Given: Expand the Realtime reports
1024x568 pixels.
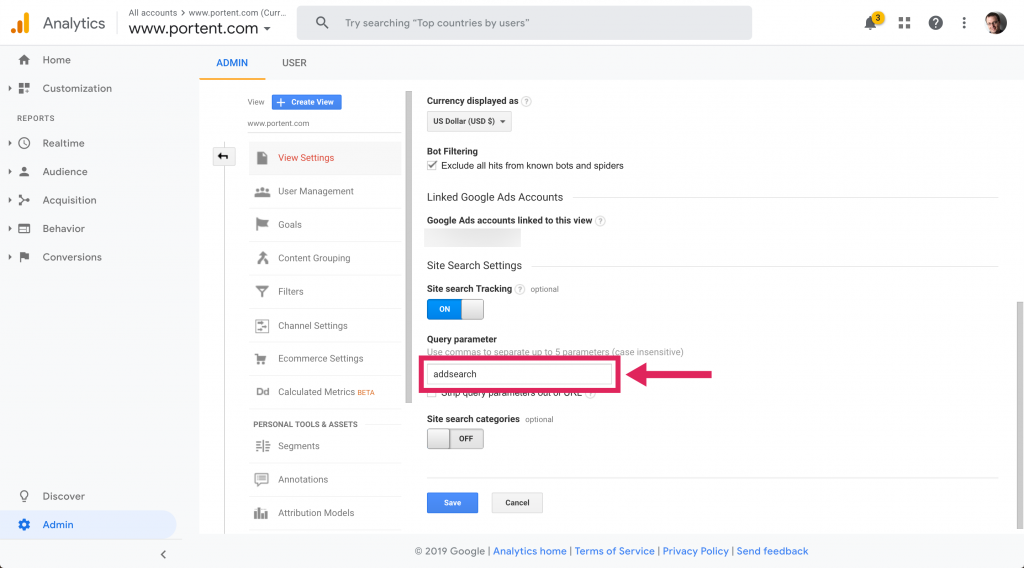Looking at the screenshot, I should (10, 143).
